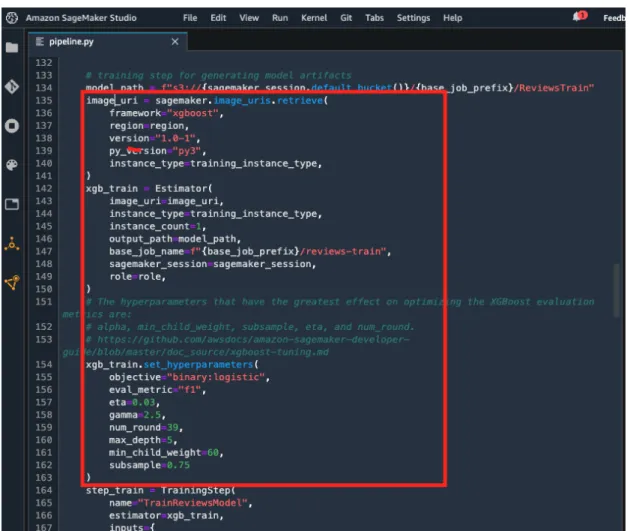
Task: Open the File Browser folder icon
Action: [x=12, y=47]
